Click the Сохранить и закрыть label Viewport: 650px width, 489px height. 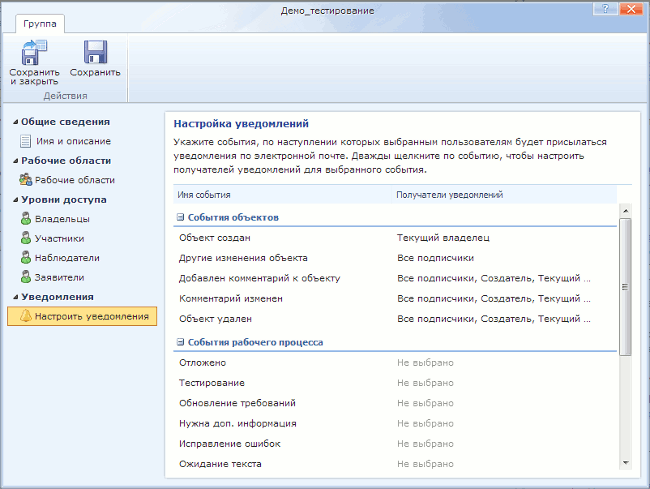pos(34,77)
